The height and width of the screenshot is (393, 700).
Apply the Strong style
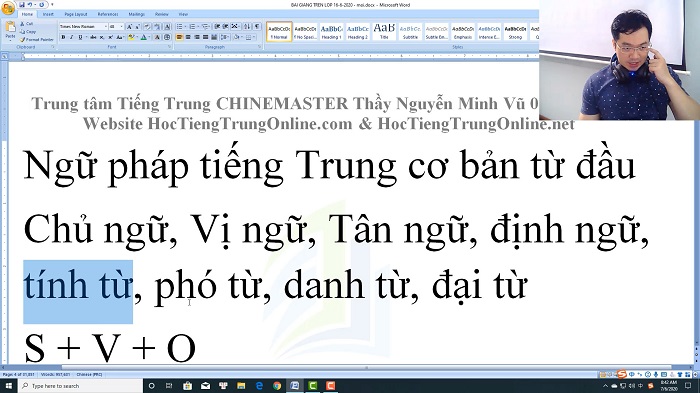click(x=515, y=32)
